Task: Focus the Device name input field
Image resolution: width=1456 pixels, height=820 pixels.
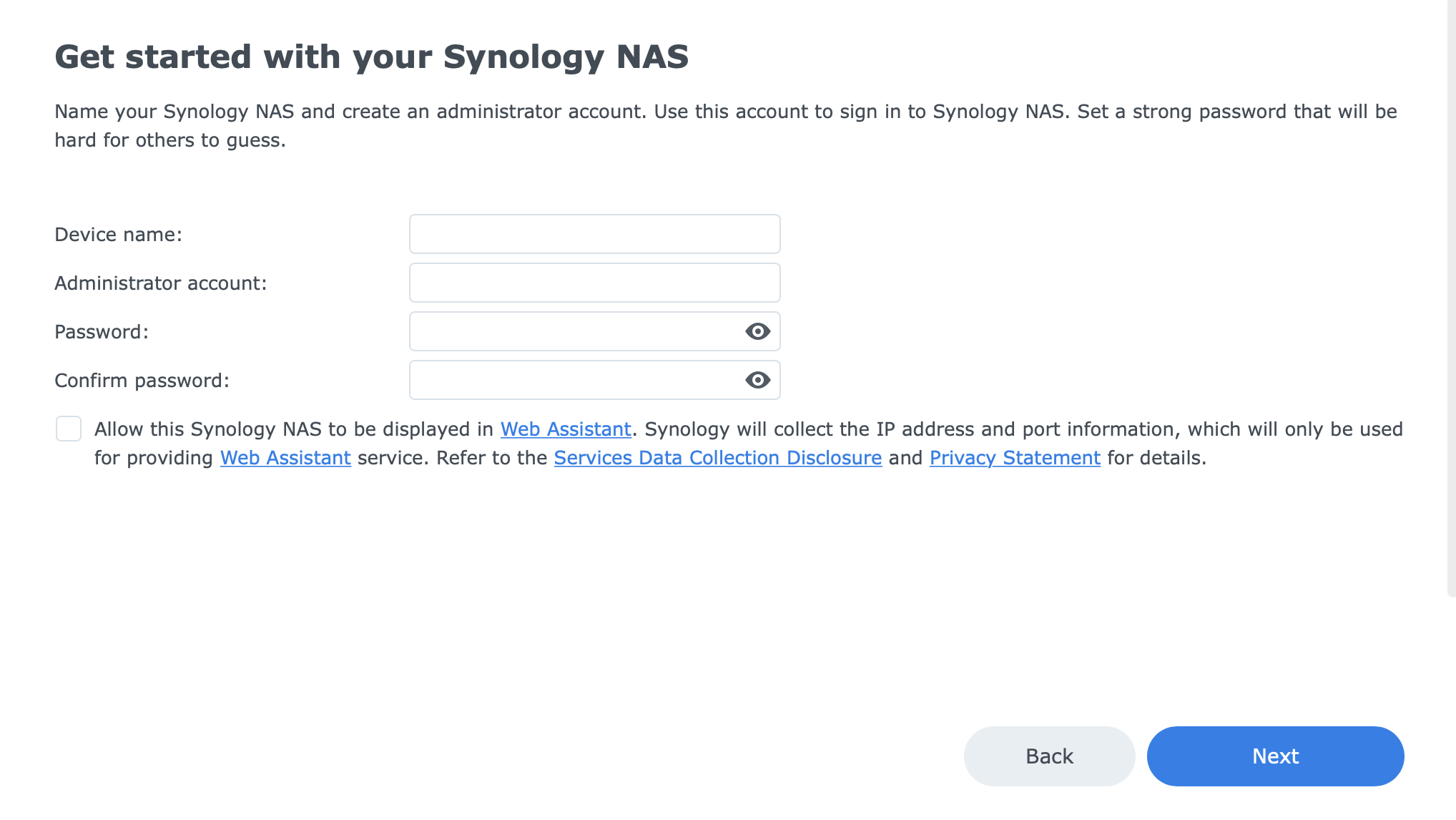Action: (594, 234)
